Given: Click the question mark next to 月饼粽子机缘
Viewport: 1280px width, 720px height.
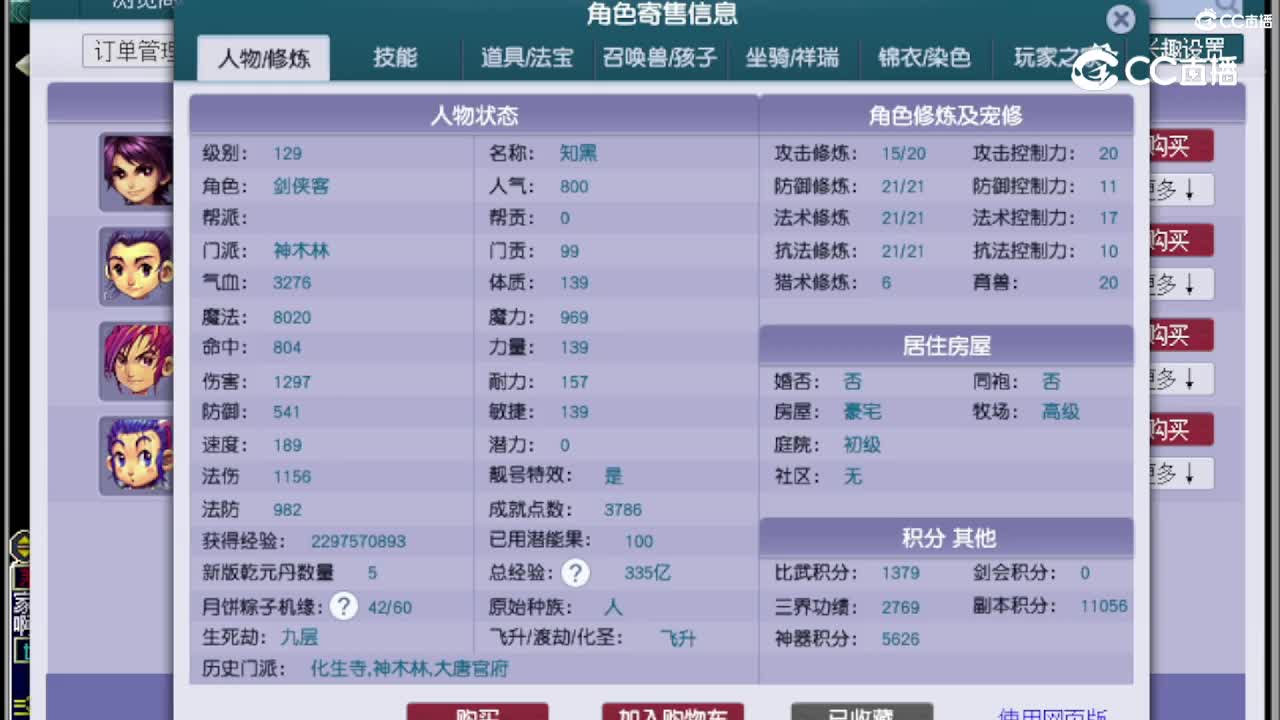Looking at the screenshot, I should coord(343,606).
